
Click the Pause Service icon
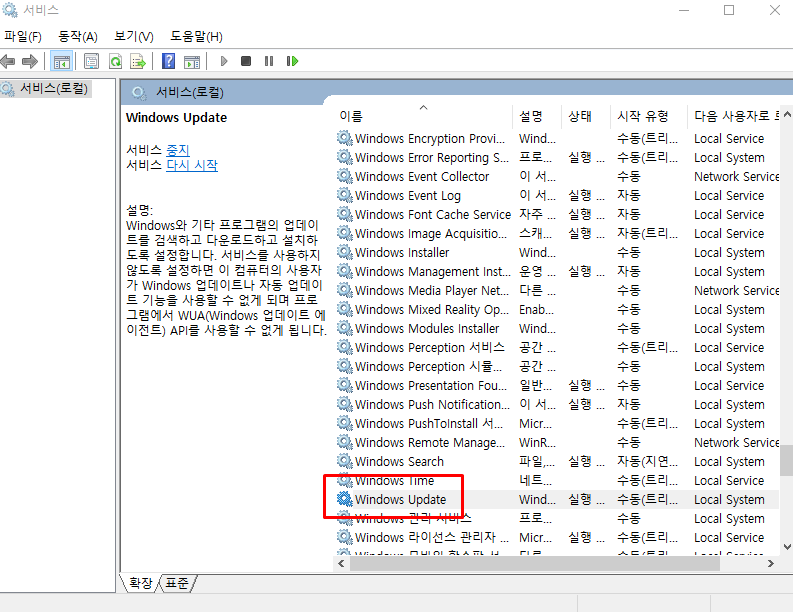point(269,61)
